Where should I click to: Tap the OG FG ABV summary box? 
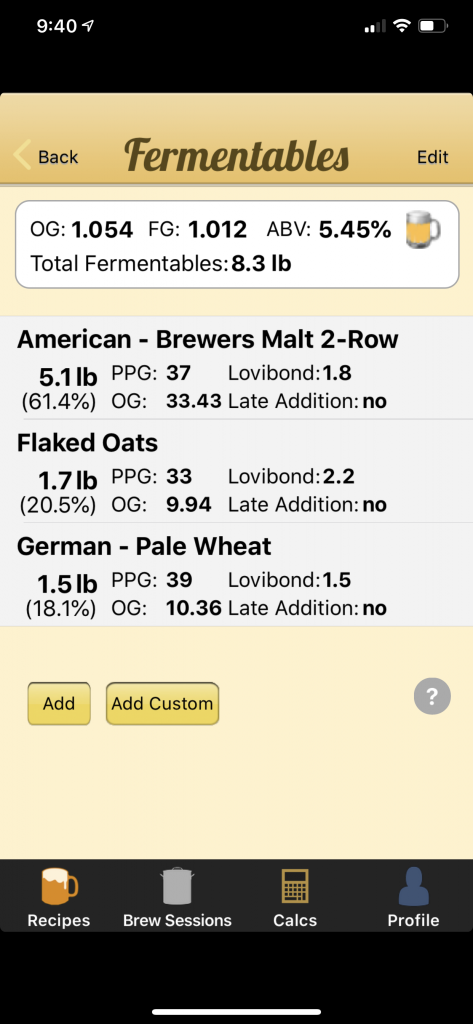[237, 245]
